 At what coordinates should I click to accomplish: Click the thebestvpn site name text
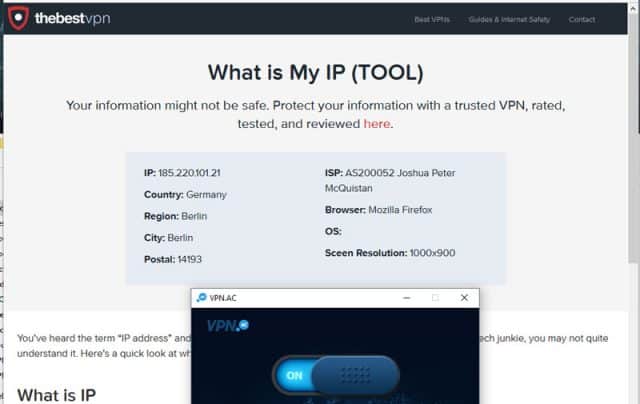point(72,18)
